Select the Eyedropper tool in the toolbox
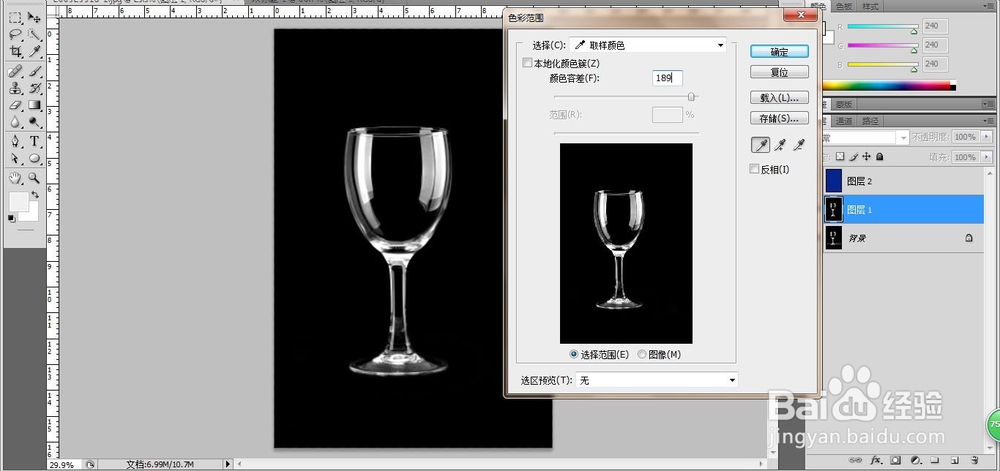The height and width of the screenshot is (471, 1000). point(34,52)
